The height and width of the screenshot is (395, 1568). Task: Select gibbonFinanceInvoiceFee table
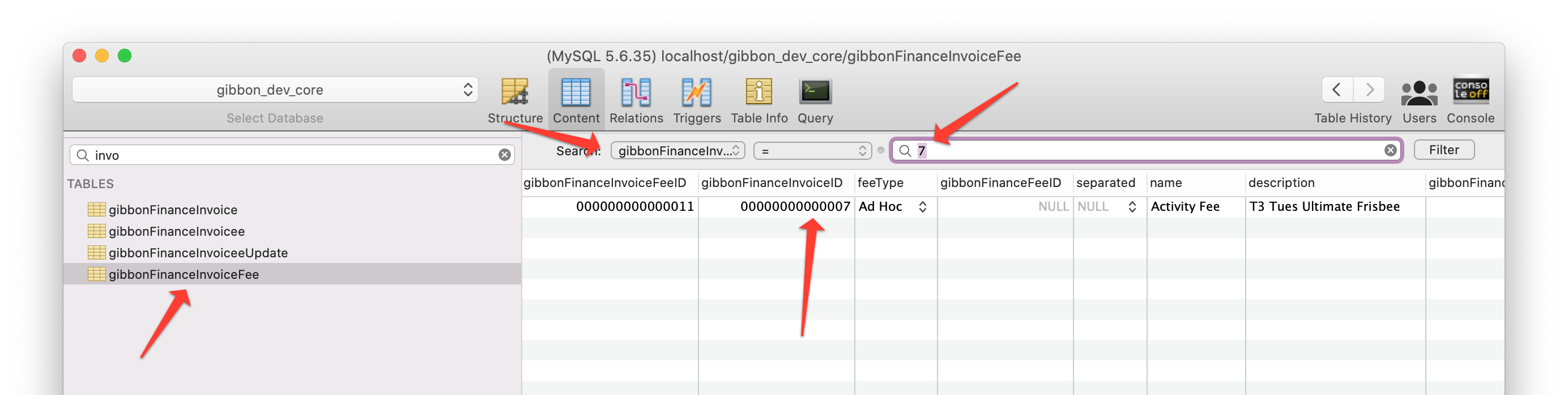[x=184, y=274]
